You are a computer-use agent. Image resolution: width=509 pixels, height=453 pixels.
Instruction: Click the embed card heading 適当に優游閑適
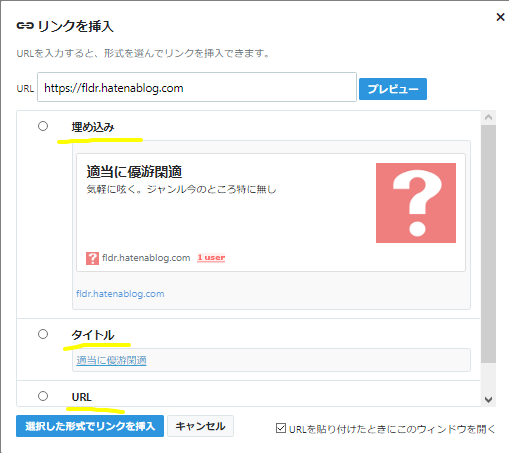click(134, 172)
